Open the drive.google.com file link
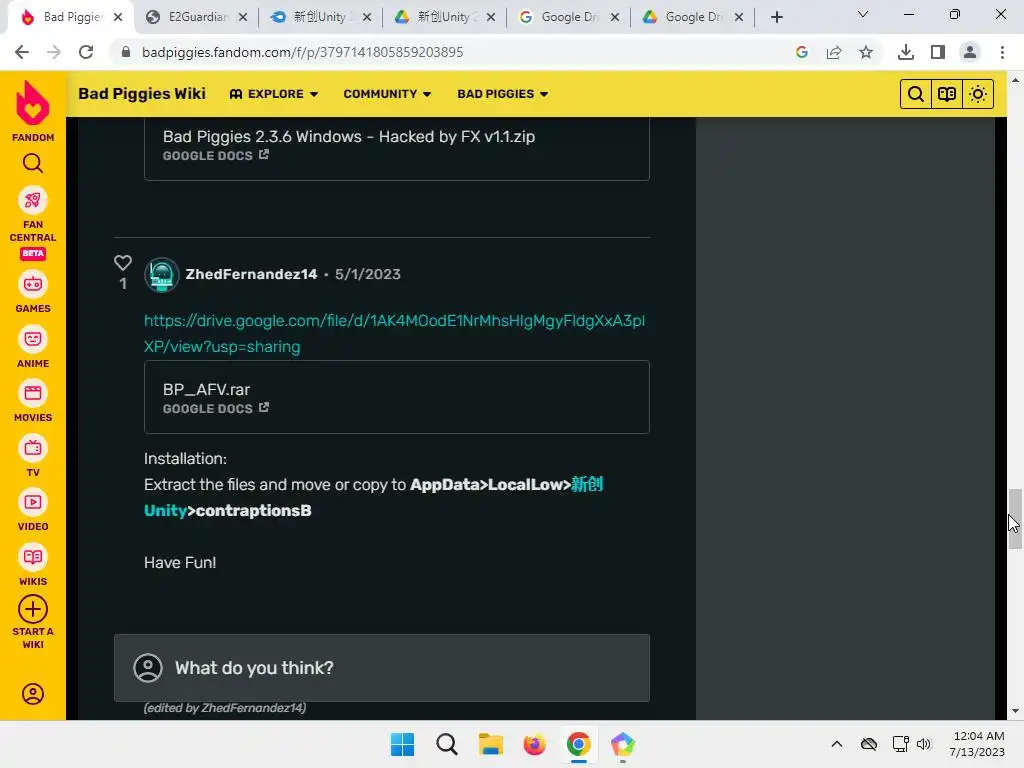Screen dimensions: 1024x768 (394, 334)
